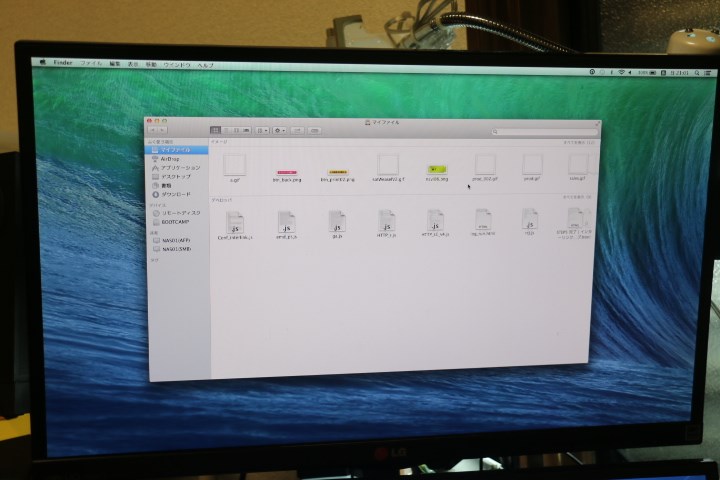The image size is (720, 480).
Task: Open the ファイル menu
Action: 91,63
